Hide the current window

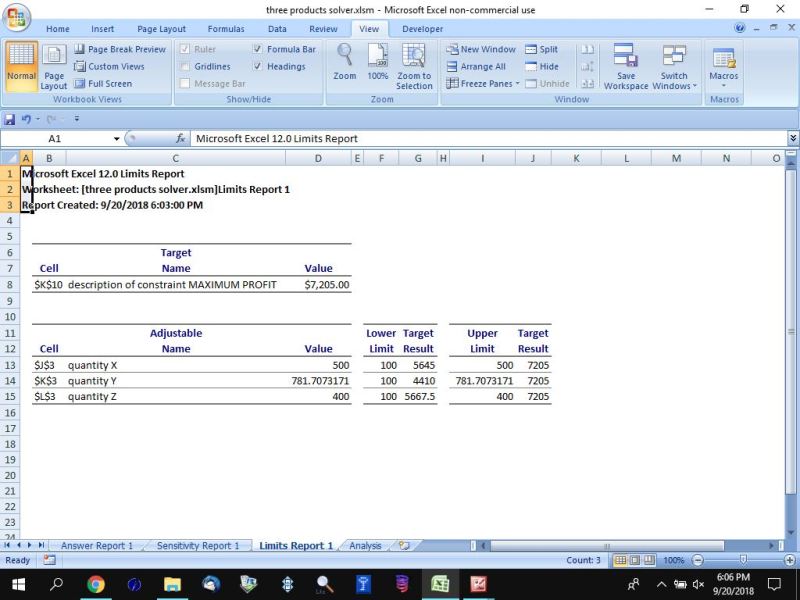[x=542, y=66]
